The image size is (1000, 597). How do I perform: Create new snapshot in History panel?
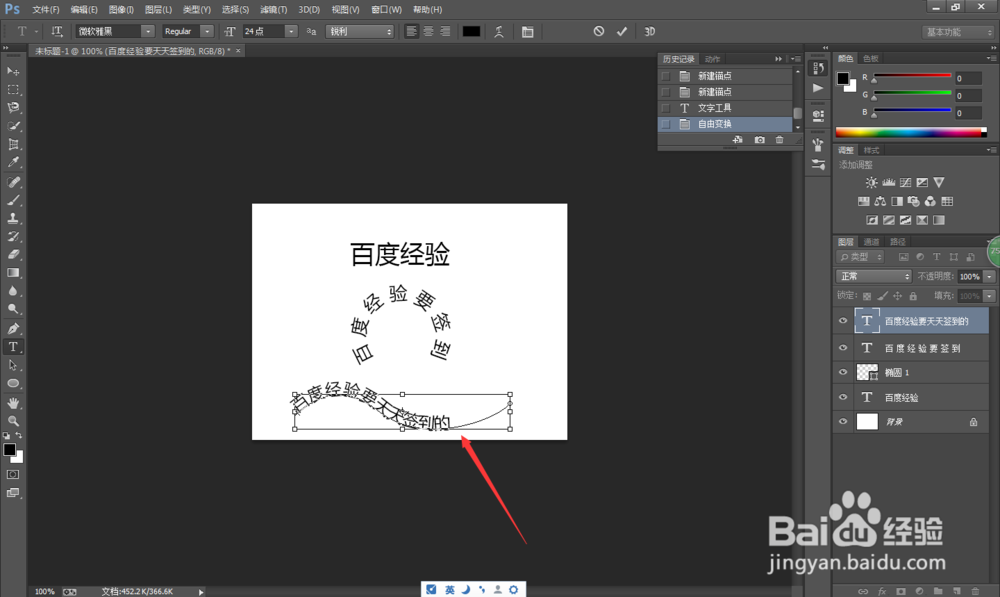759,140
